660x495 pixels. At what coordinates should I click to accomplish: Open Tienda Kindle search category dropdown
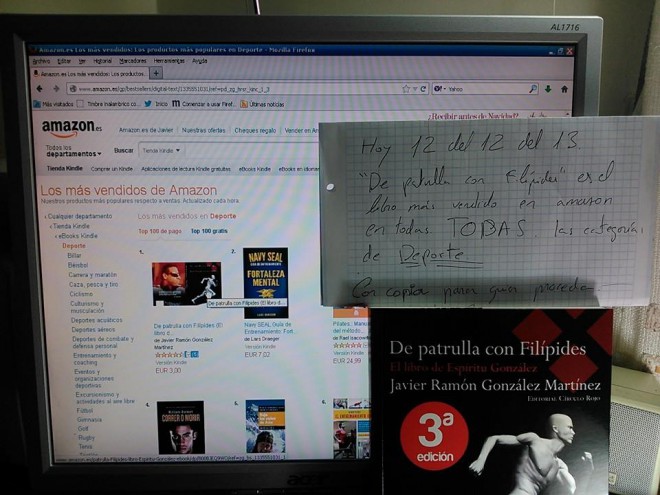[161, 150]
